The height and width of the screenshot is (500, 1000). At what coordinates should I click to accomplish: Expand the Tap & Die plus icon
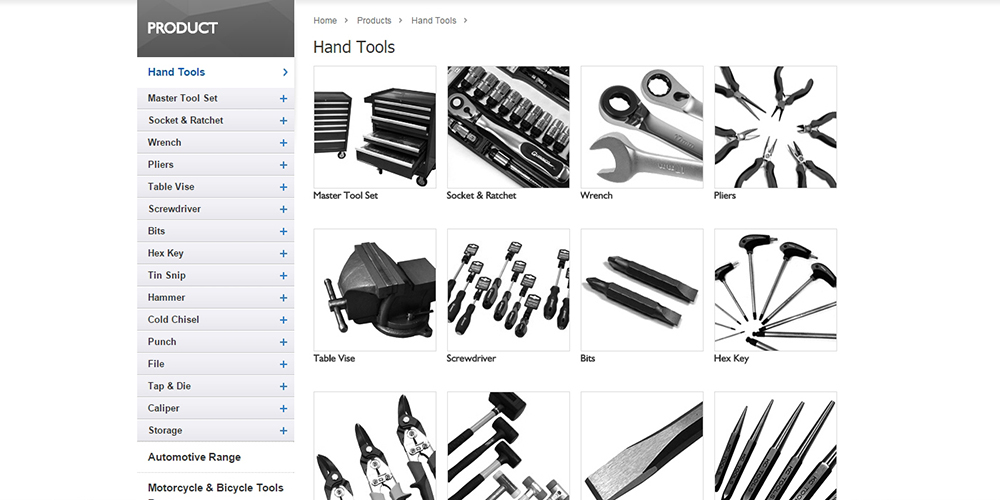(283, 386)
